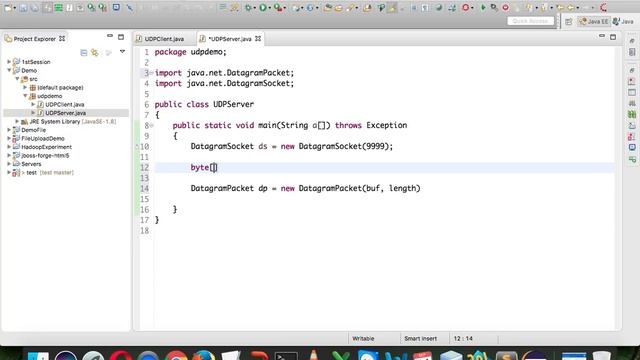The image size is (640, 360).
Task: Click the warning marker on line 10
Action: (x=137, y=147)
